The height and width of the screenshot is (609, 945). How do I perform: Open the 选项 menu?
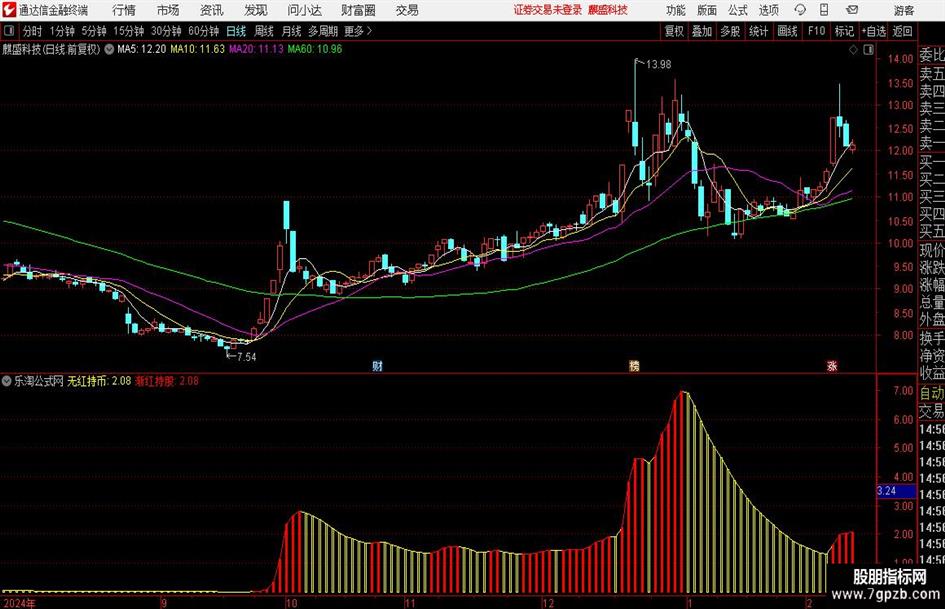768,10
